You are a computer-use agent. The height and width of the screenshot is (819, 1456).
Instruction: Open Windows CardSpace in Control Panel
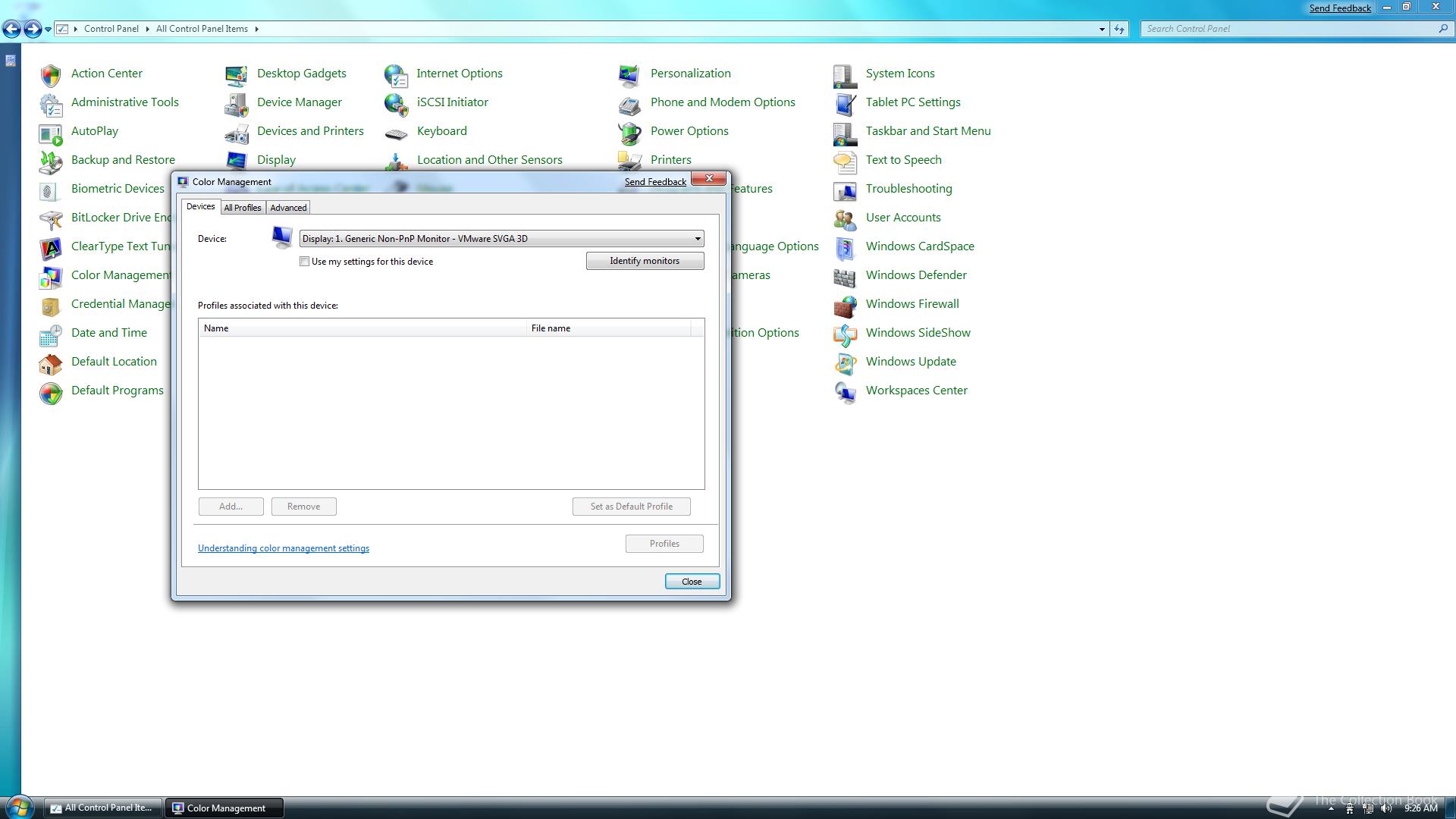point(920,246)
